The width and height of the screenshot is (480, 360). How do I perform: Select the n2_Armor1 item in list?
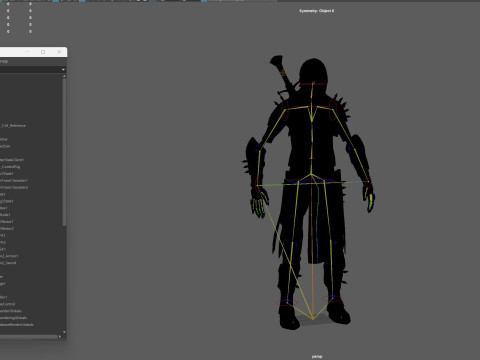tap(9, 256)
